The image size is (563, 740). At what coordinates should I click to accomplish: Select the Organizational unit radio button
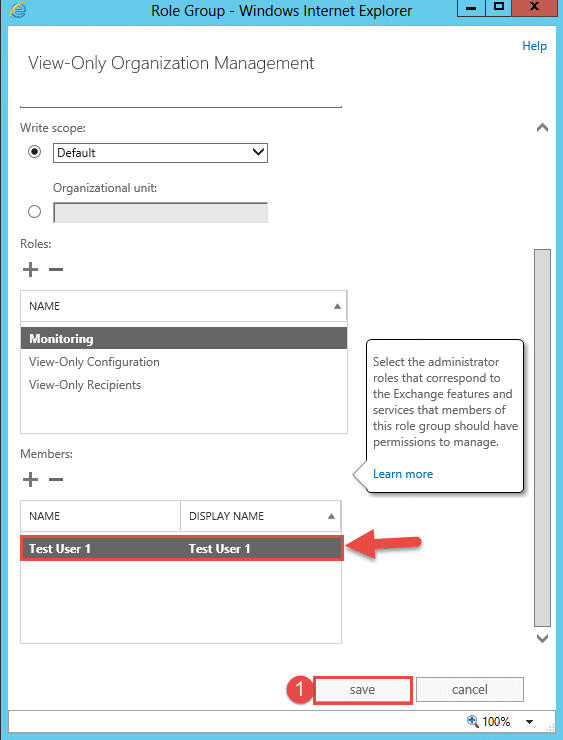[34, 211]
